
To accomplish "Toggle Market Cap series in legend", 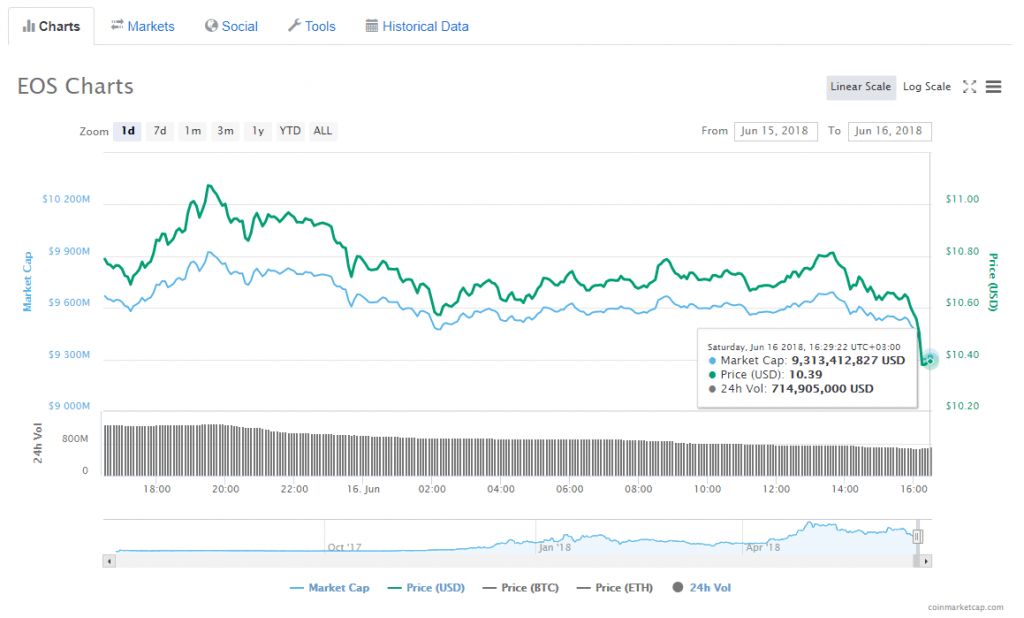I will pyautogui.click(x=329, y=588).
